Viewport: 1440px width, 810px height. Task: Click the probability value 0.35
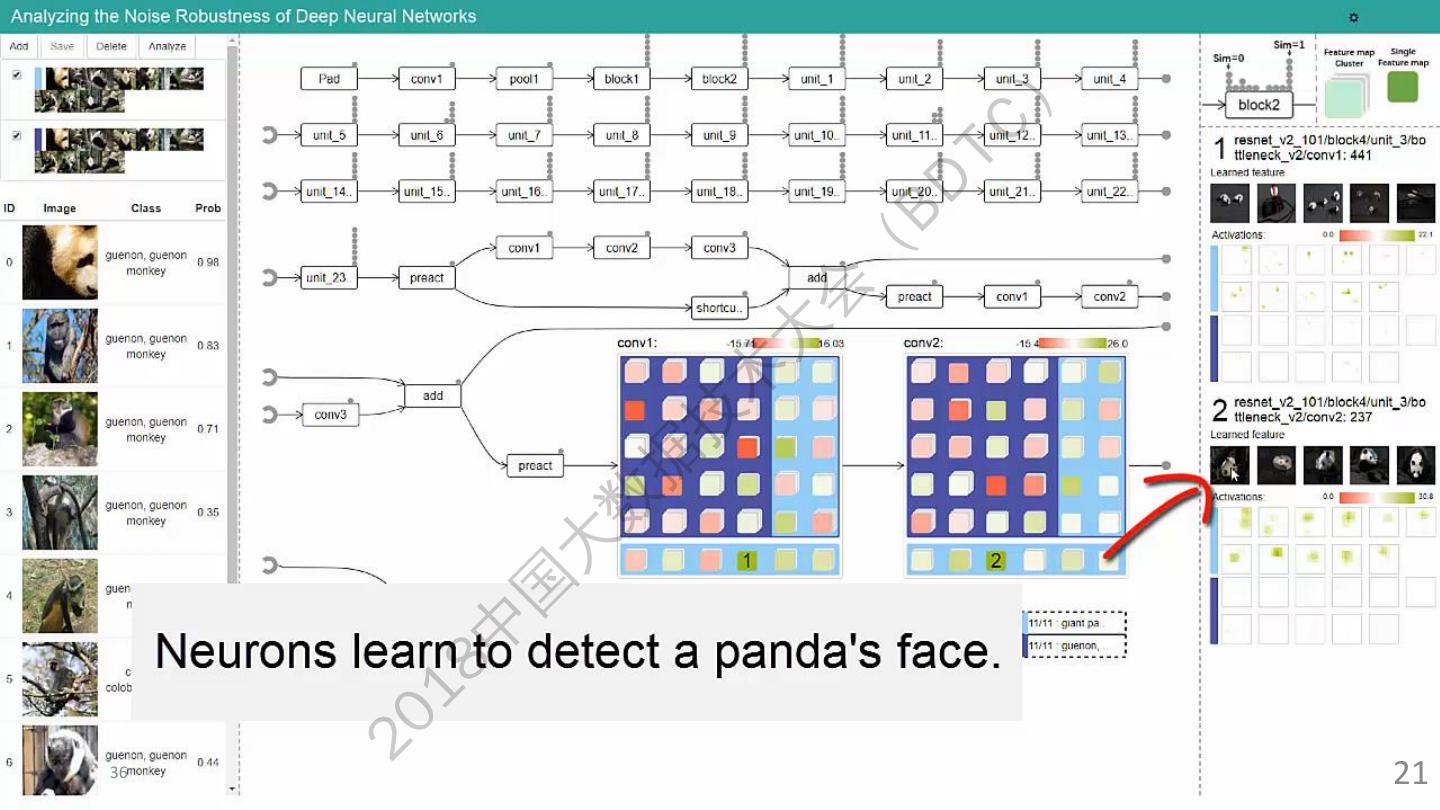(208, 512)
